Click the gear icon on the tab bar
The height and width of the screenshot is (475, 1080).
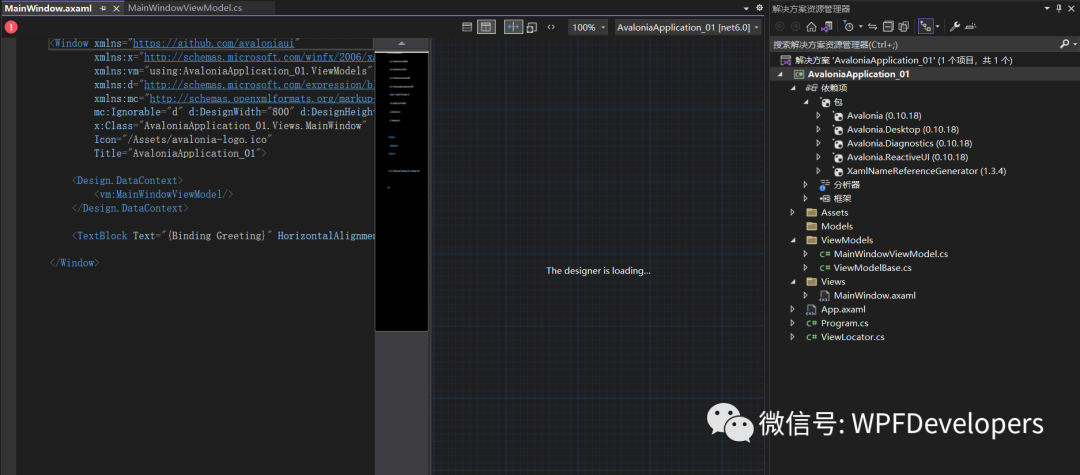tap(760, 8)
